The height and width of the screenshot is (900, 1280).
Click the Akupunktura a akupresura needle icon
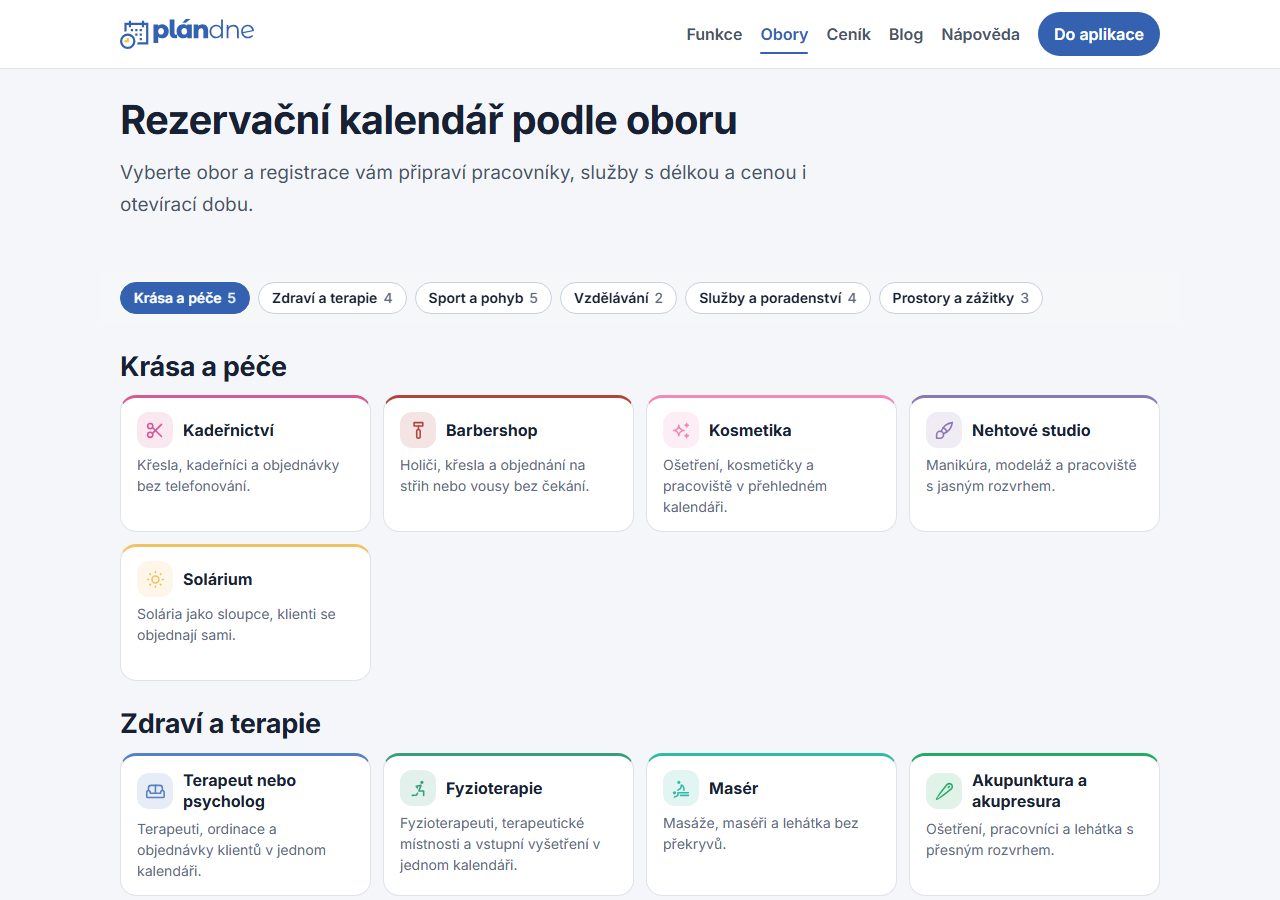[x=943, y=791]
